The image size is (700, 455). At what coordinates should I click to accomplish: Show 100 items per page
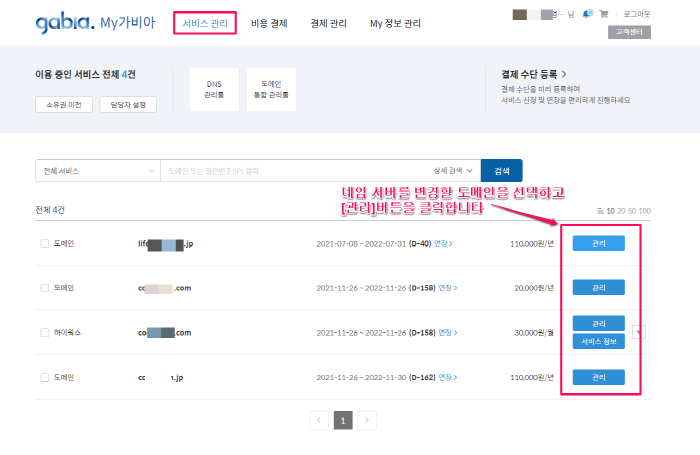click(645, 211)
